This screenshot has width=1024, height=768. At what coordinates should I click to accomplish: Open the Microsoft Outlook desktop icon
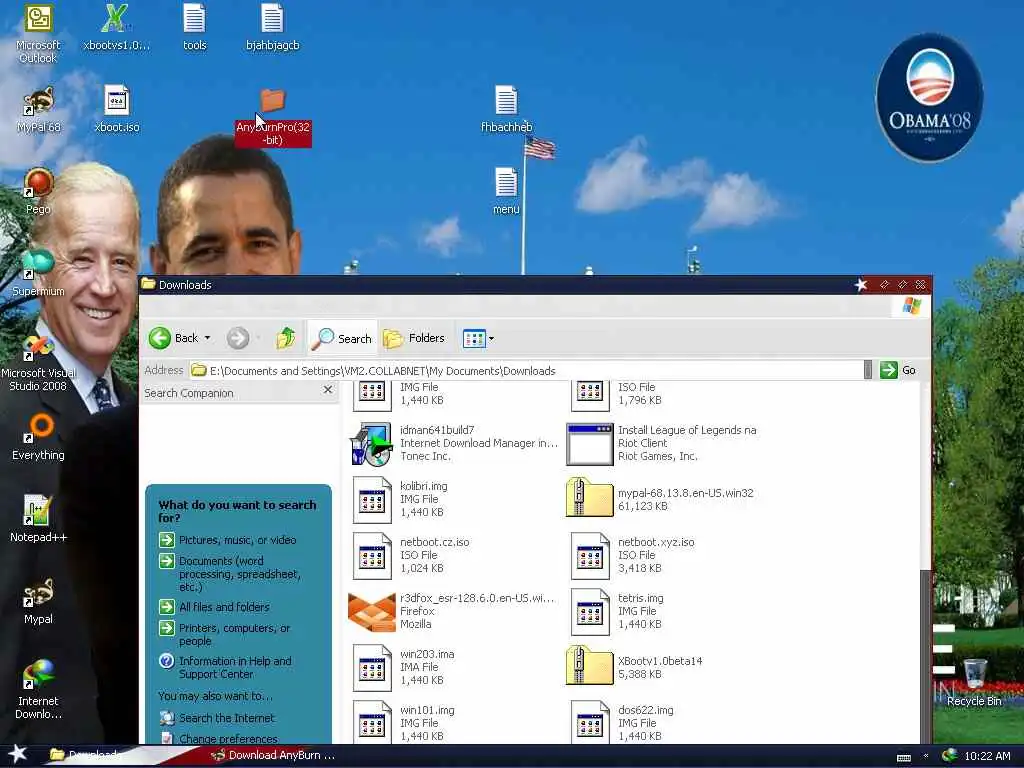tap(38, 33)
